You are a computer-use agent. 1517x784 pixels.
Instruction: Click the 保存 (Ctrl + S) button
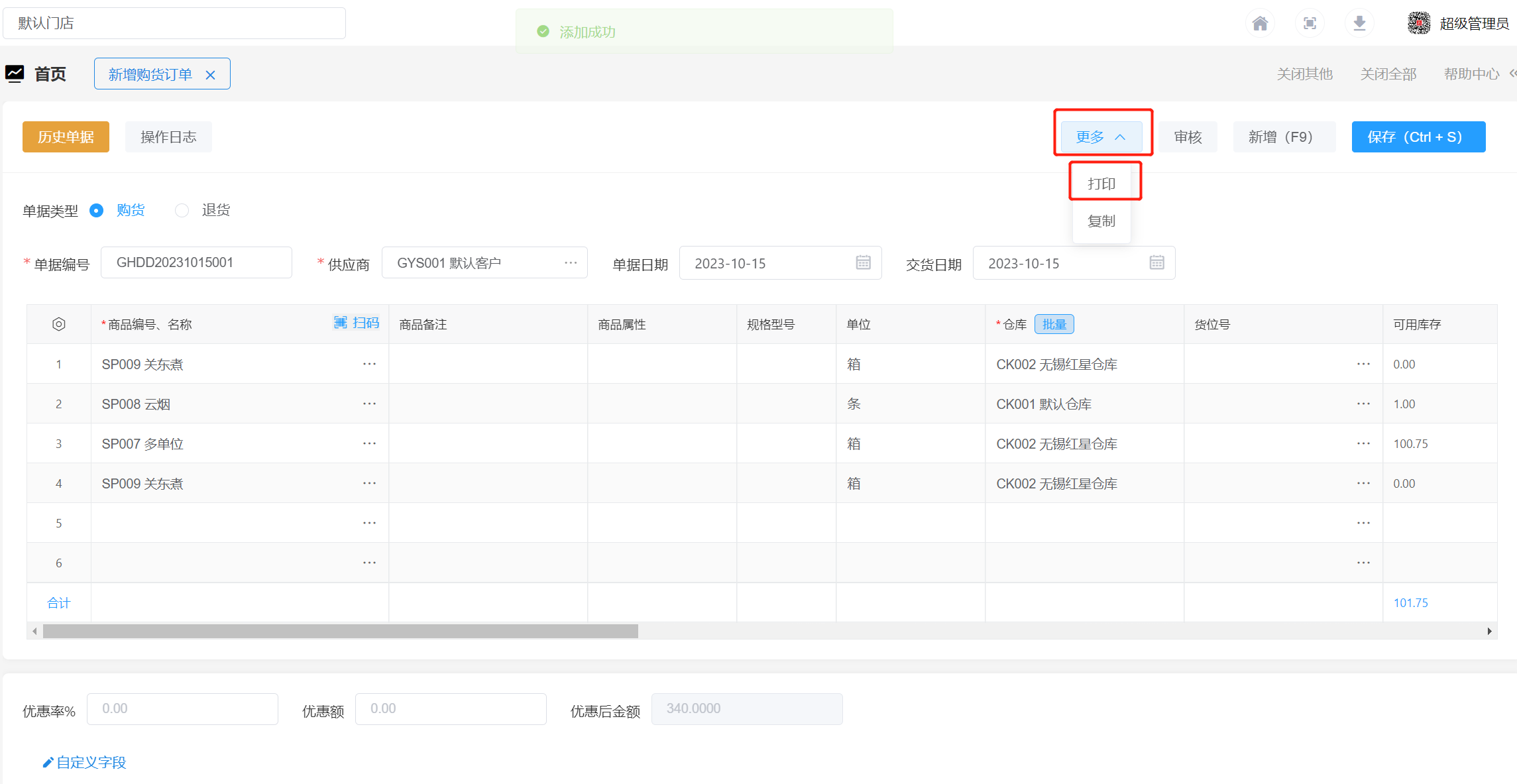tap(1418, 137)
